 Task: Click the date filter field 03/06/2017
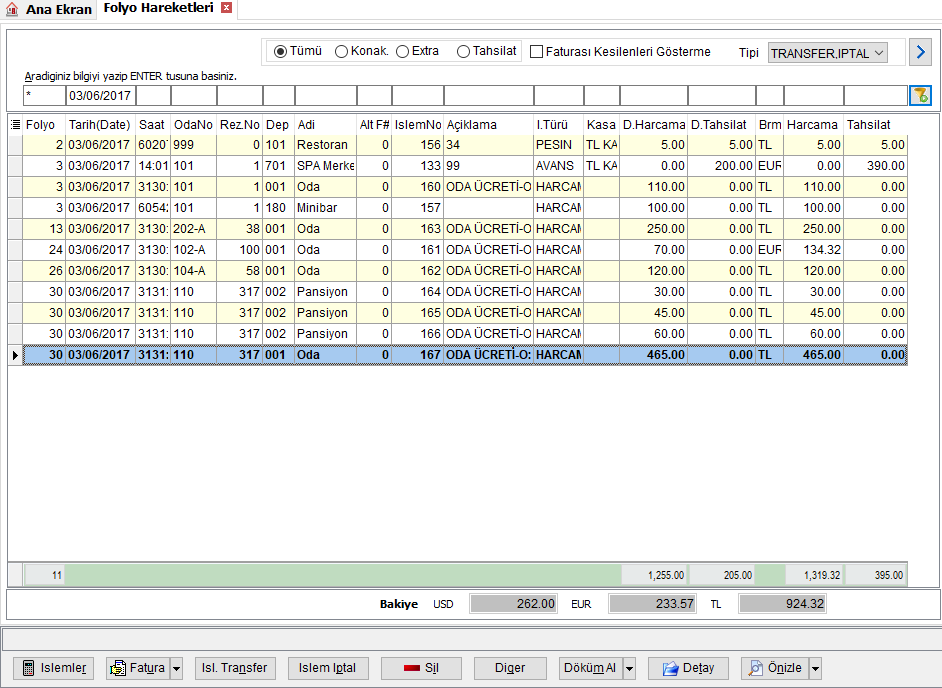click(100, 96)
